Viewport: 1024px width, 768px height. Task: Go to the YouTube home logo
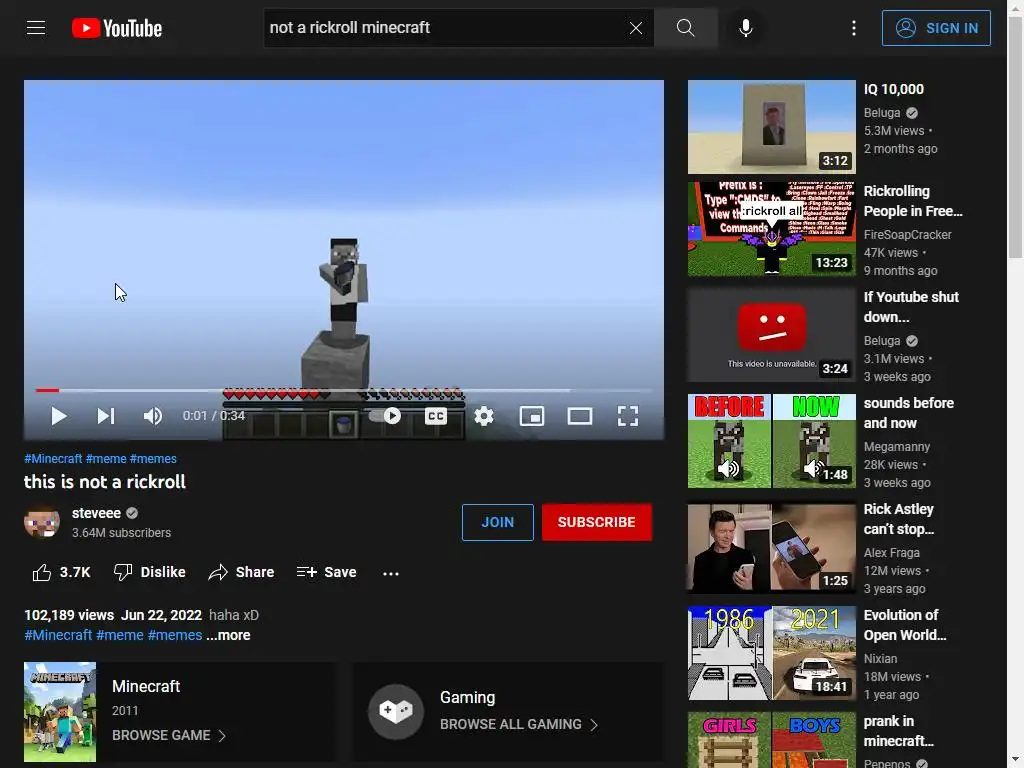117,28
